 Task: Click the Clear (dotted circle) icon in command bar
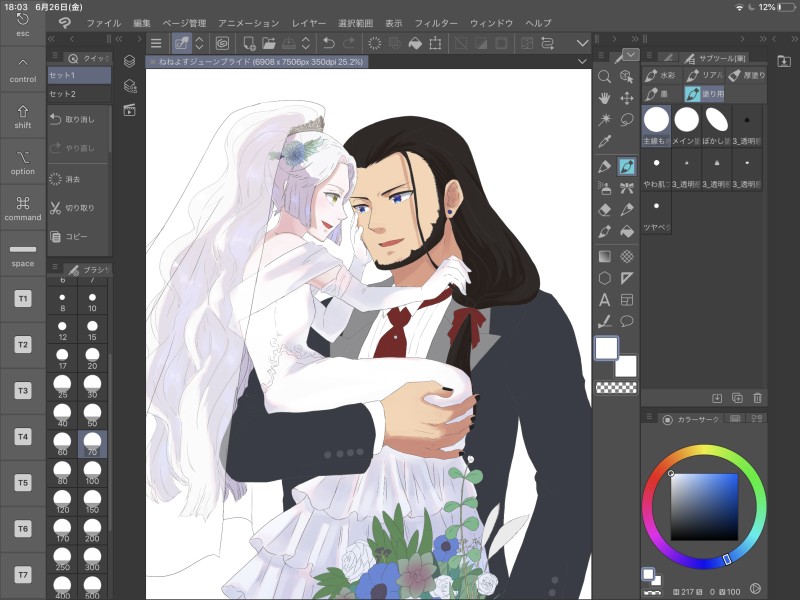(x=374, y=43)
